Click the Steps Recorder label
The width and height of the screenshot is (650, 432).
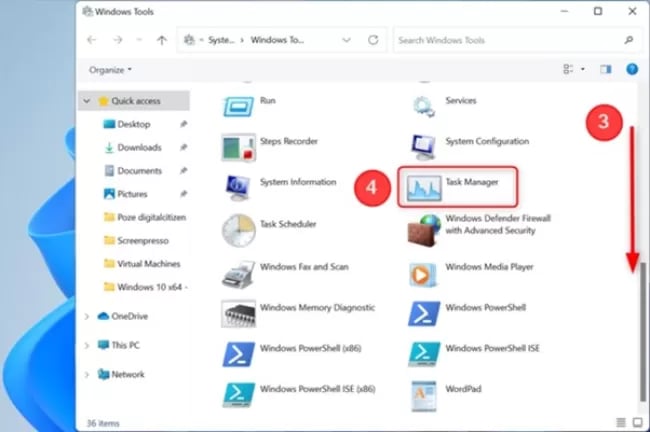point(289,141)
